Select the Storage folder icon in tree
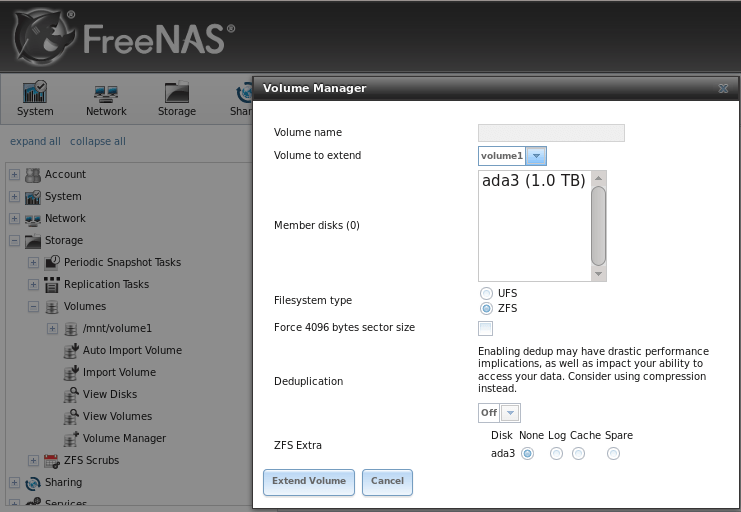Image resolution: width=741 pixels, height=512 pixels. click(33, 241)
